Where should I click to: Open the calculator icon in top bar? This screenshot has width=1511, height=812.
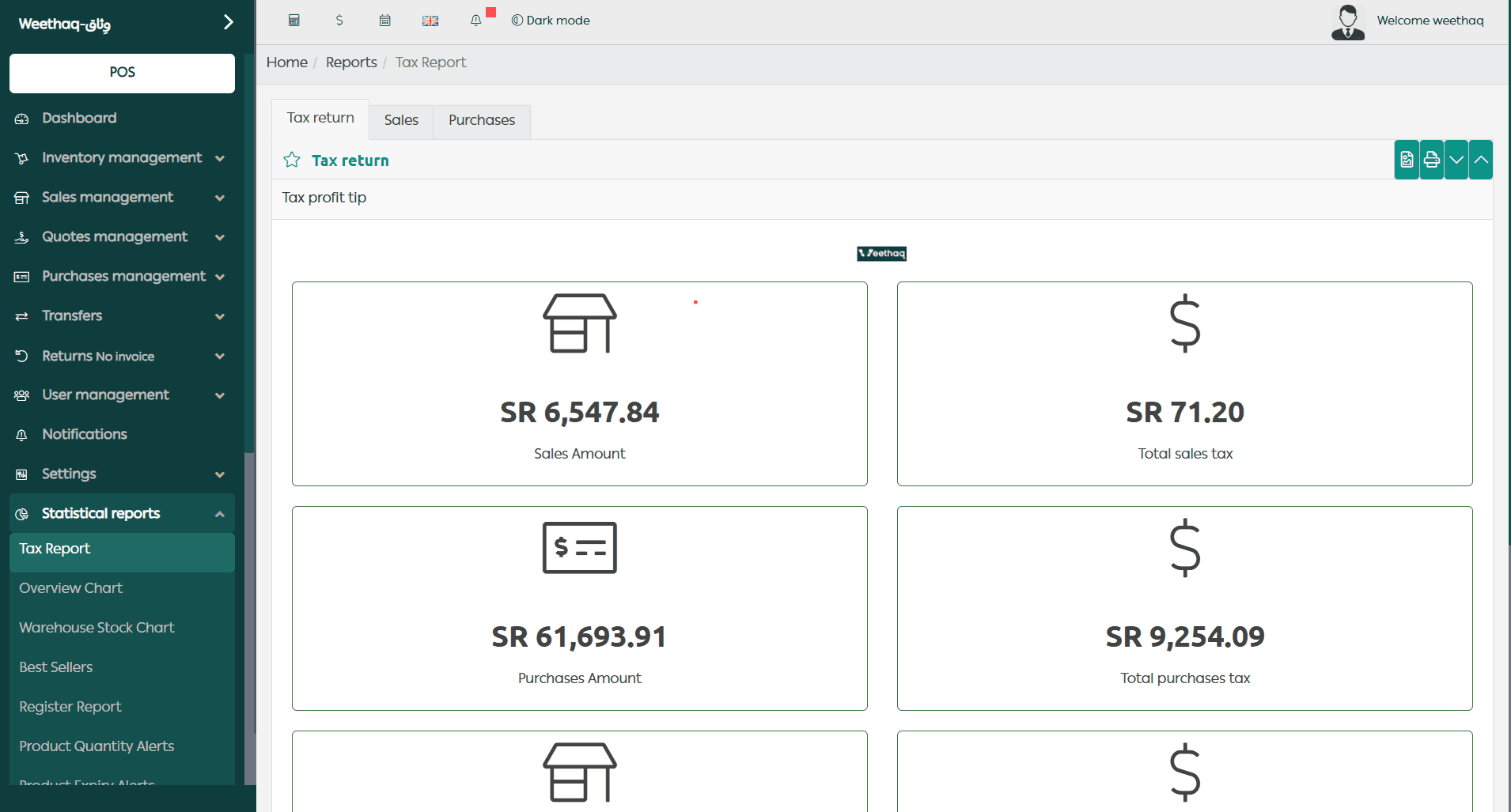tap(293, 21)
